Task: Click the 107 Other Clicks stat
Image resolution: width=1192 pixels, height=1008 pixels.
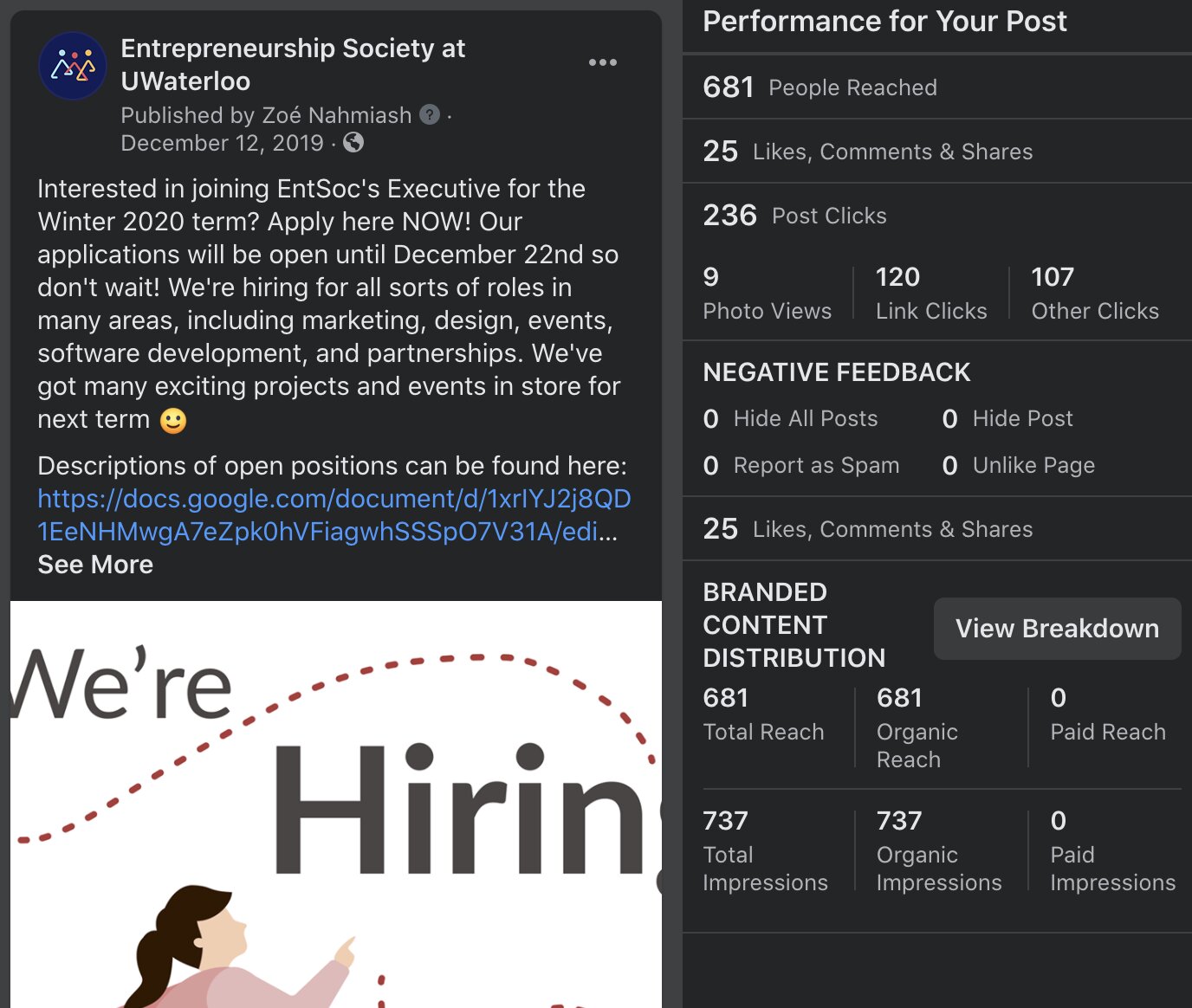Action: point(1094,294)
